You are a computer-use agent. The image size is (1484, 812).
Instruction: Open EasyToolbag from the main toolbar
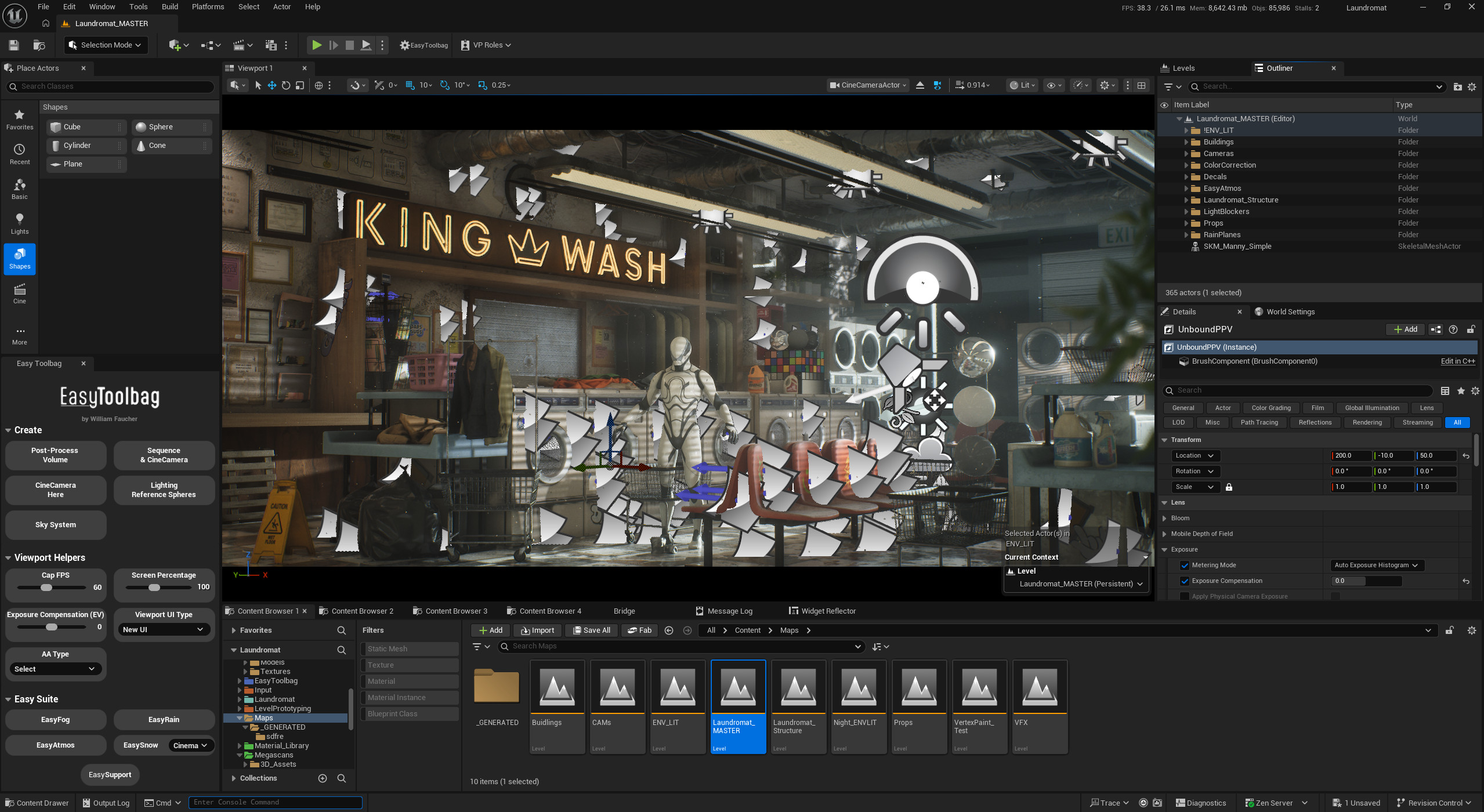[423, 45]
